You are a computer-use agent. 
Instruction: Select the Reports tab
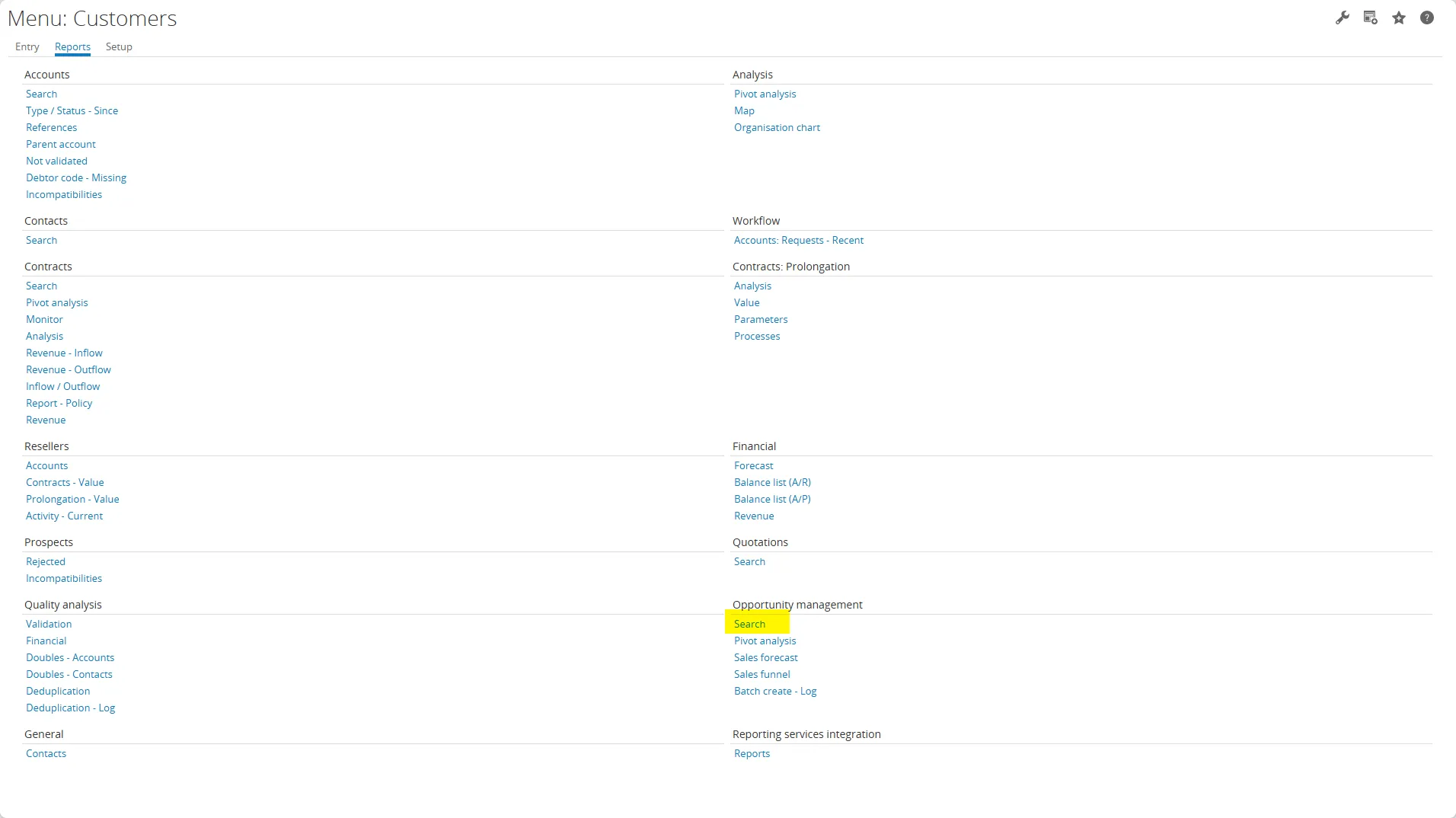72,46
